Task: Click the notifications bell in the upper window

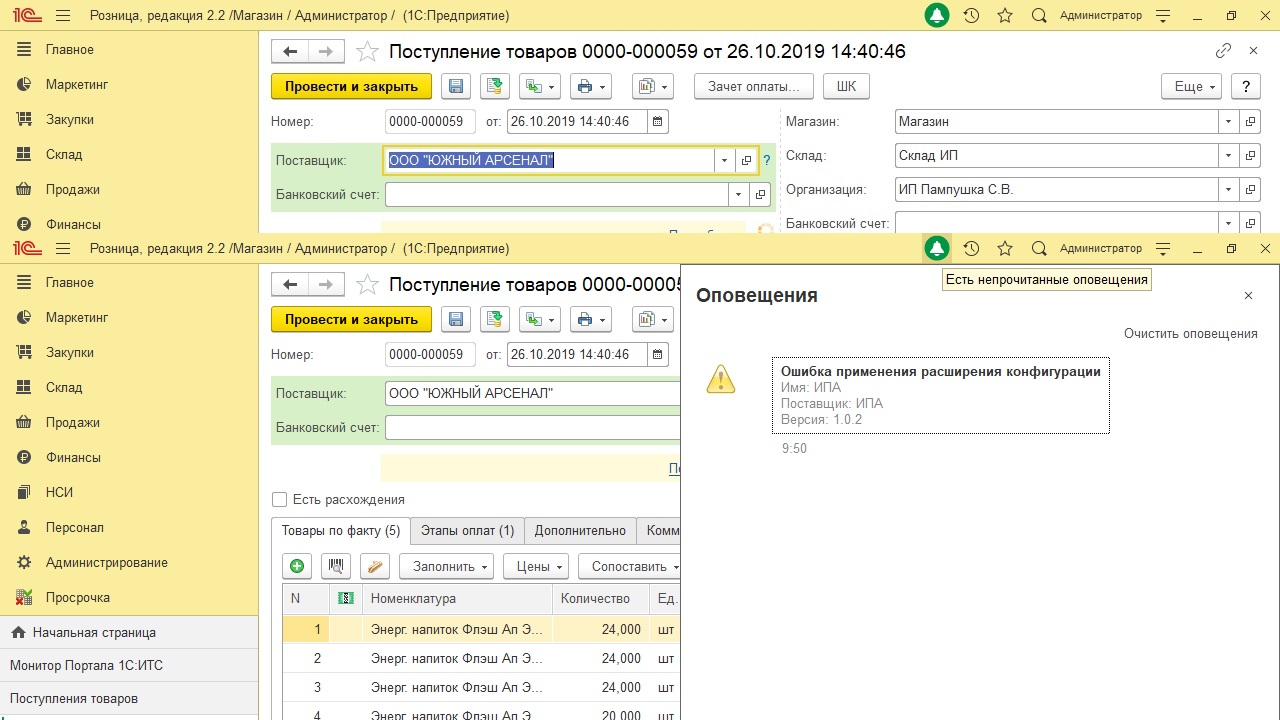Action: (x=936, y=16)
